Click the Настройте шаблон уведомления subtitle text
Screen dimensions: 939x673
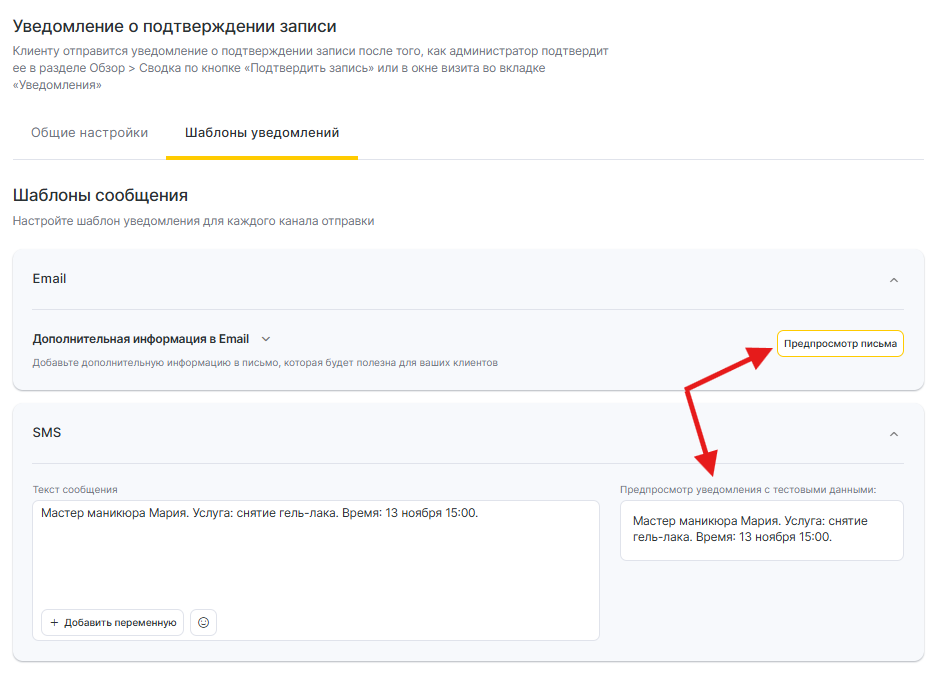click(193, 221)
